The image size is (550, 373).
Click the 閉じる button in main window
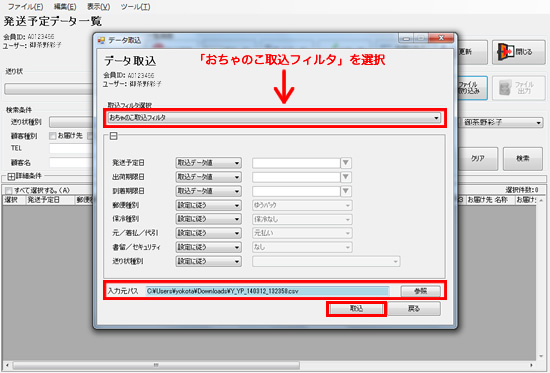pos(519,52)
